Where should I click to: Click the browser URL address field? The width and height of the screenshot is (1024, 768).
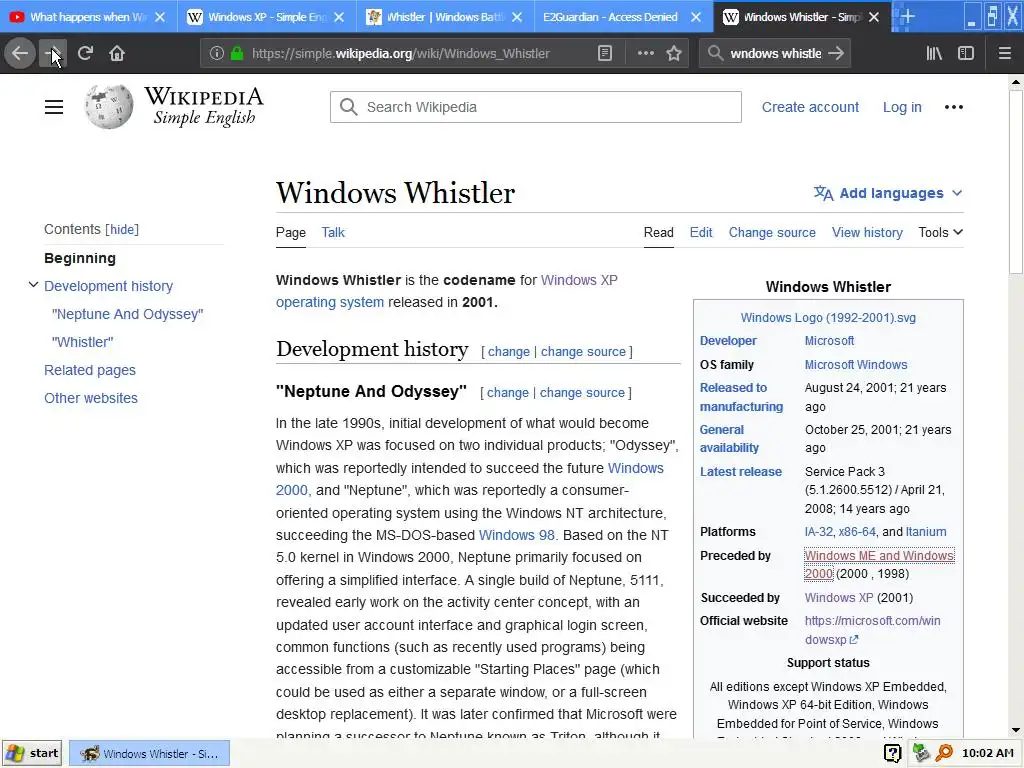click(400, 54)
